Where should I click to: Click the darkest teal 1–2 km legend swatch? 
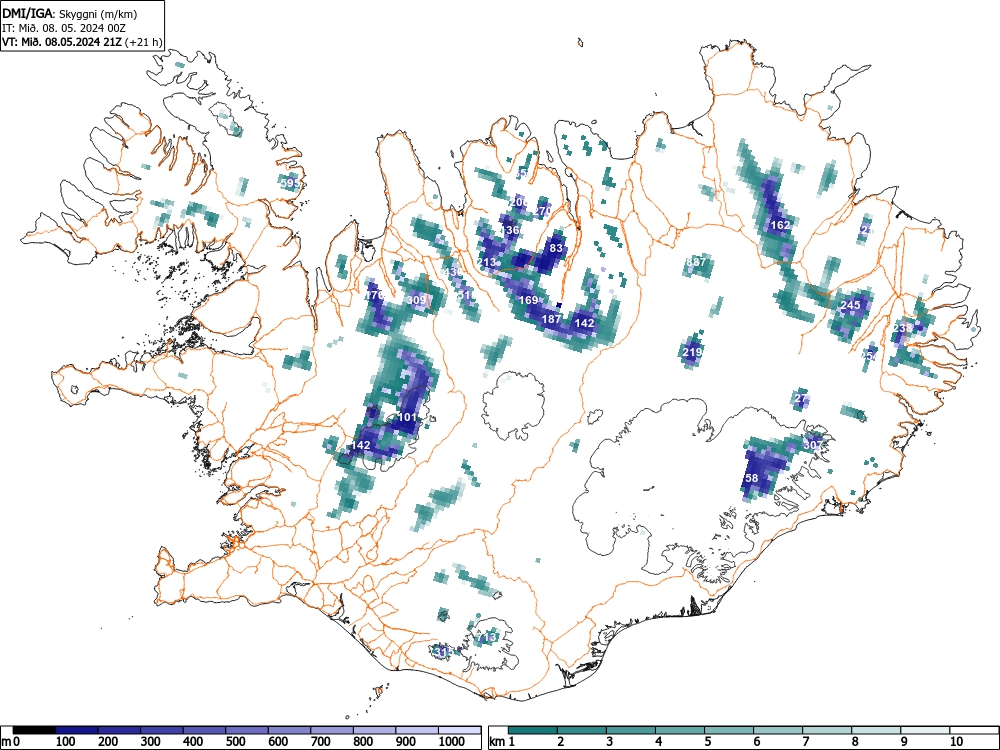click(533, 730)
